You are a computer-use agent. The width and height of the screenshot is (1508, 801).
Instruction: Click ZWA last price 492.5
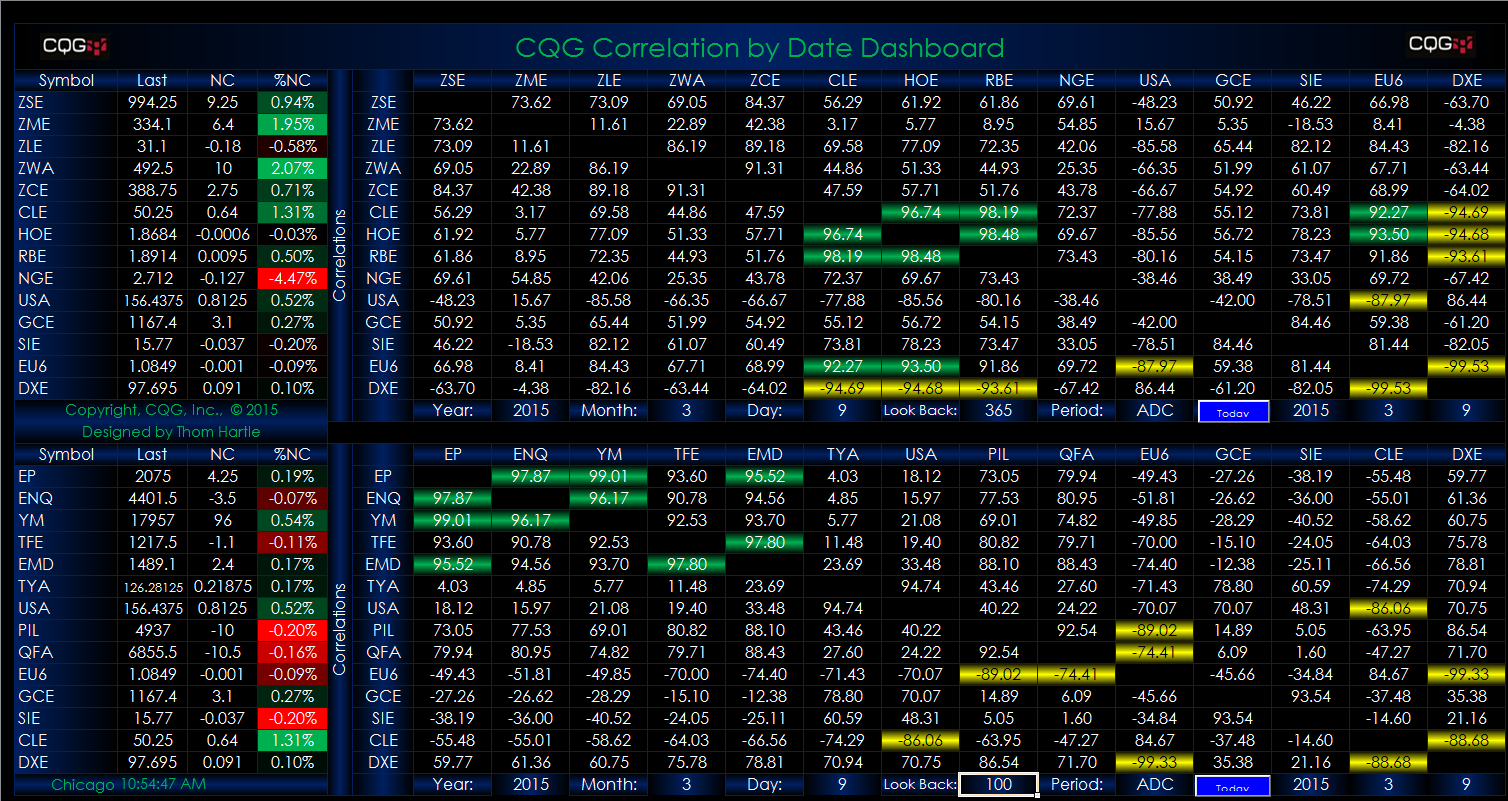click(x=153, y=168)
